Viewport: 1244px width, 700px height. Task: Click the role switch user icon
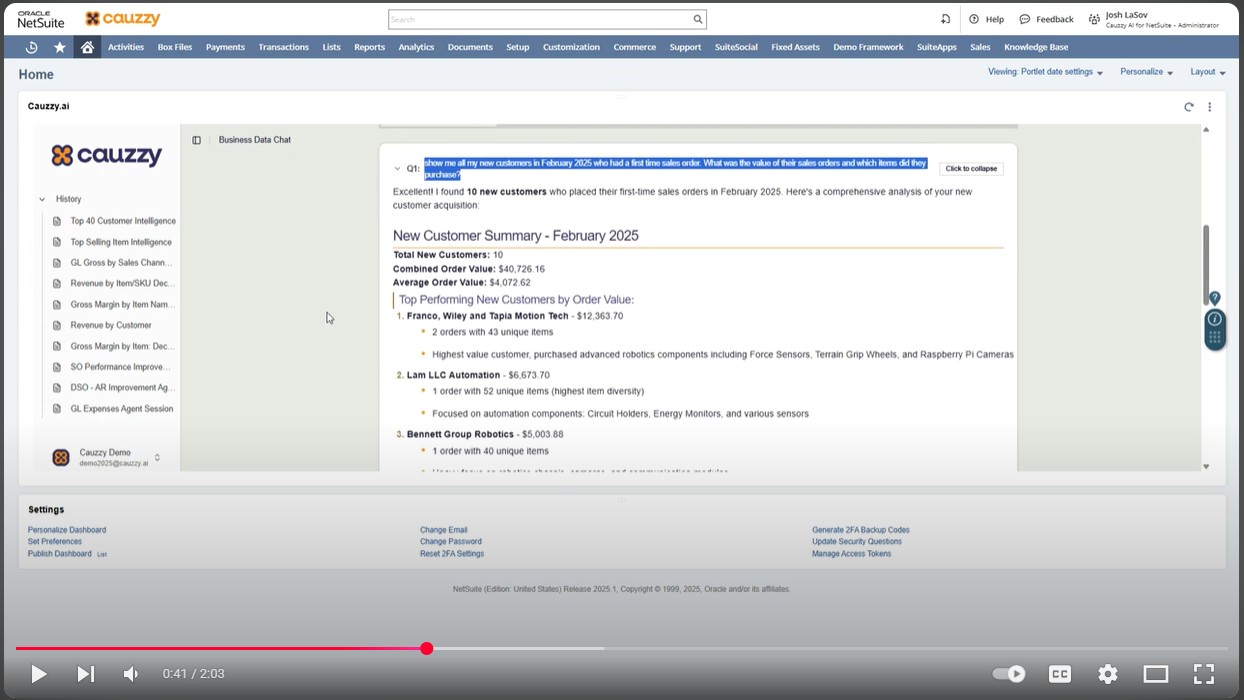(x=1094, y=19)
